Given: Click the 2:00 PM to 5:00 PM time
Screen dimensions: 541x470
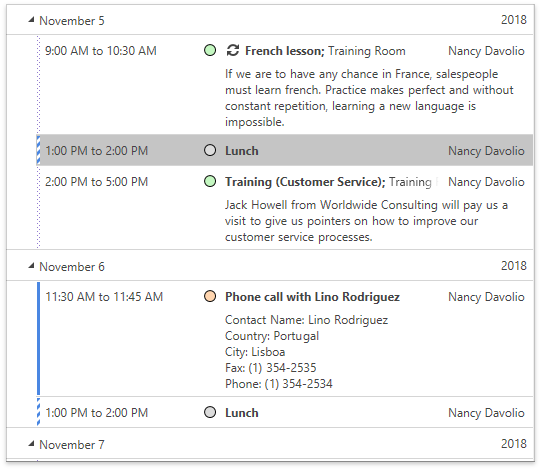Looking at the screenshot, I should [97, 182].
